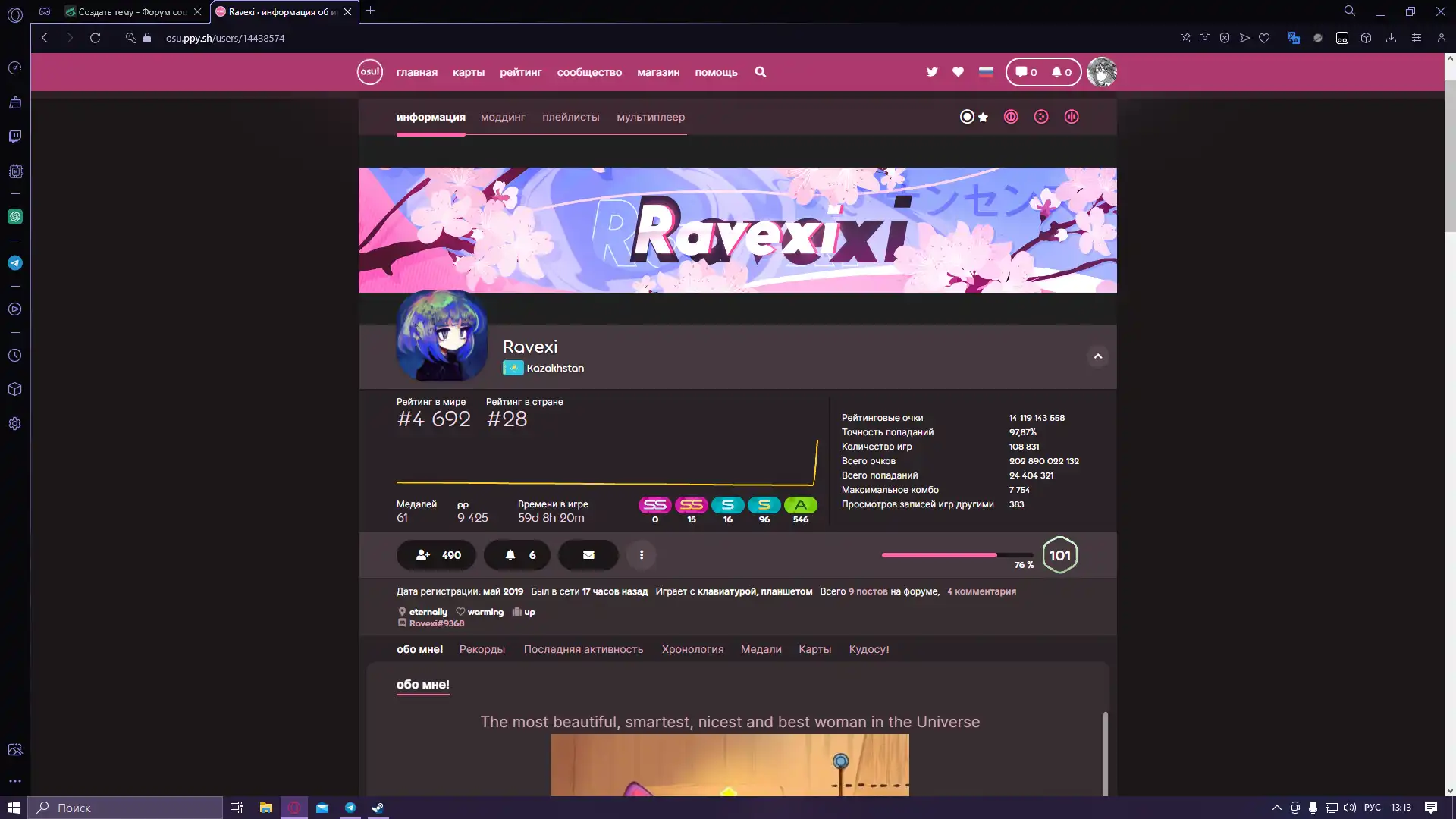This screenshot has width=1456, height=819.
Task: Open the notifications bell in osu! header
Action: pyautogui.click(x=1061, y=72)
